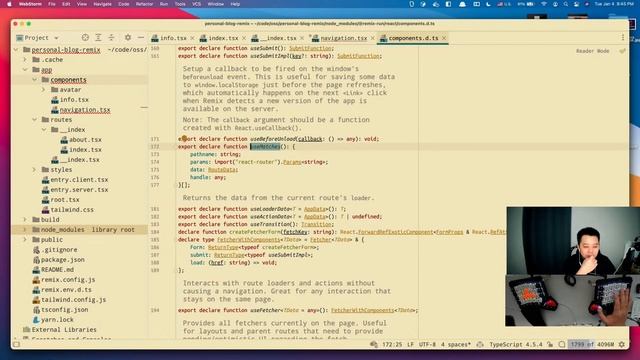The image size is (640, 360).
Task: Click the highlighted useMatches function name
Action: click(265, 147)
